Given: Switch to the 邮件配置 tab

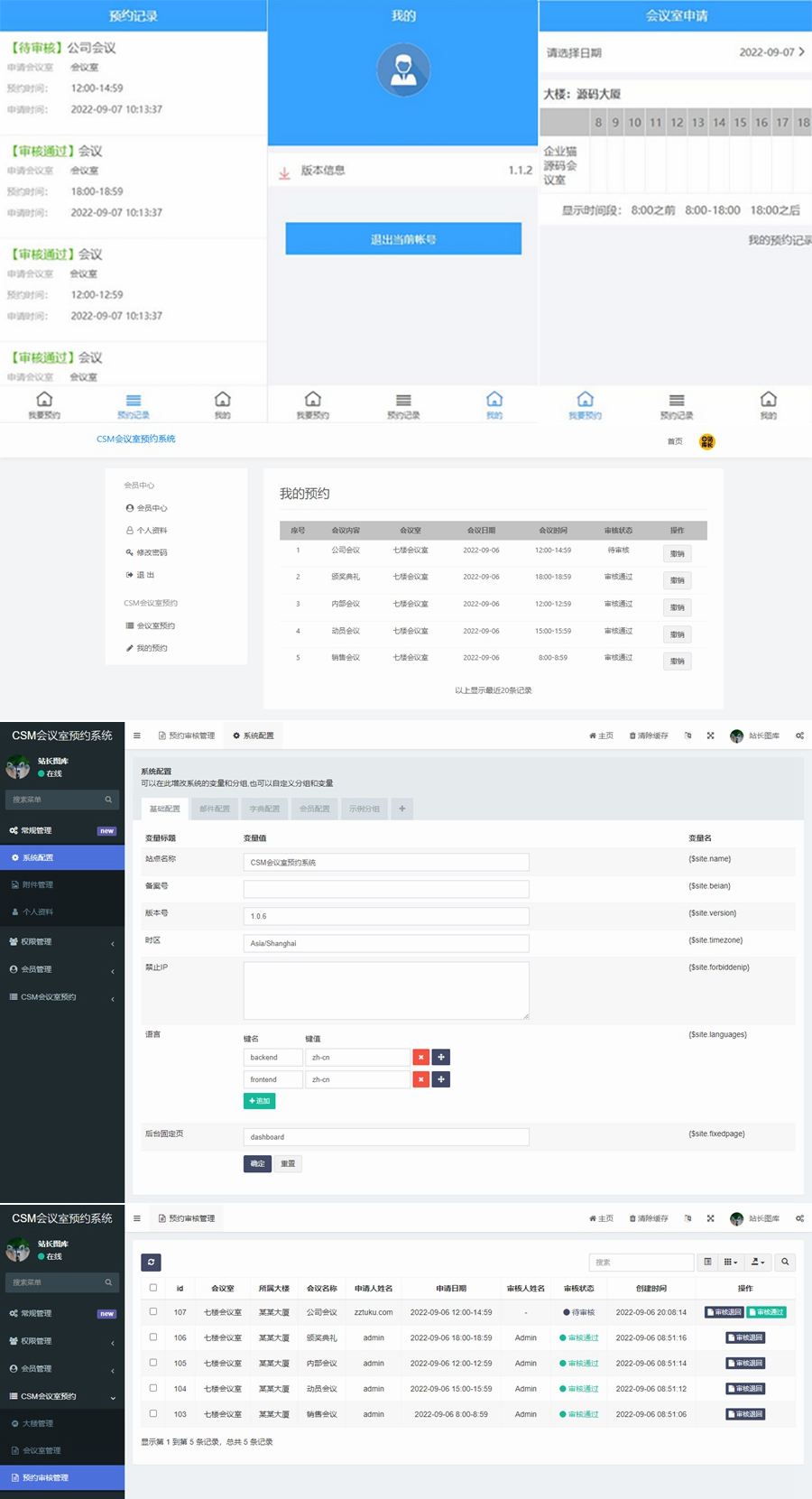Looking at the screenshot, I should point(215,809).
